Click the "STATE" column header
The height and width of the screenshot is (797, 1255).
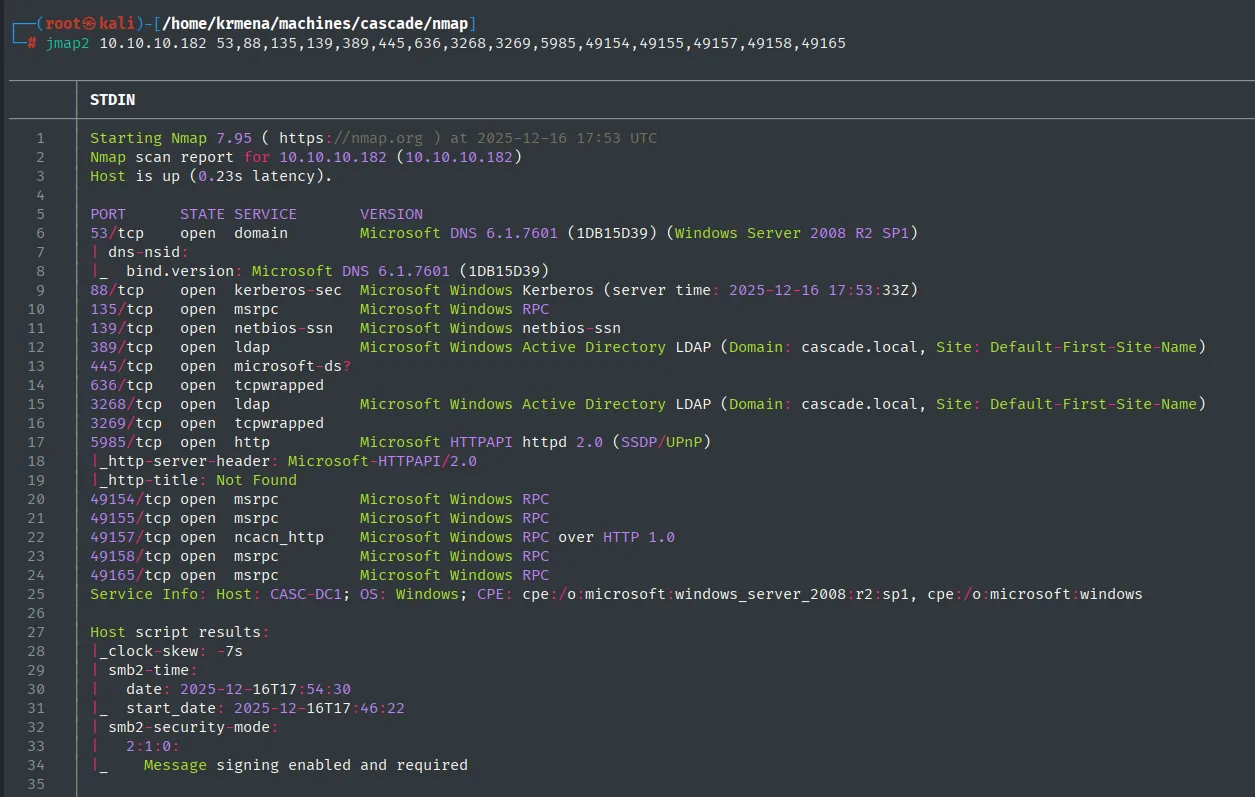tap(202, 214)
